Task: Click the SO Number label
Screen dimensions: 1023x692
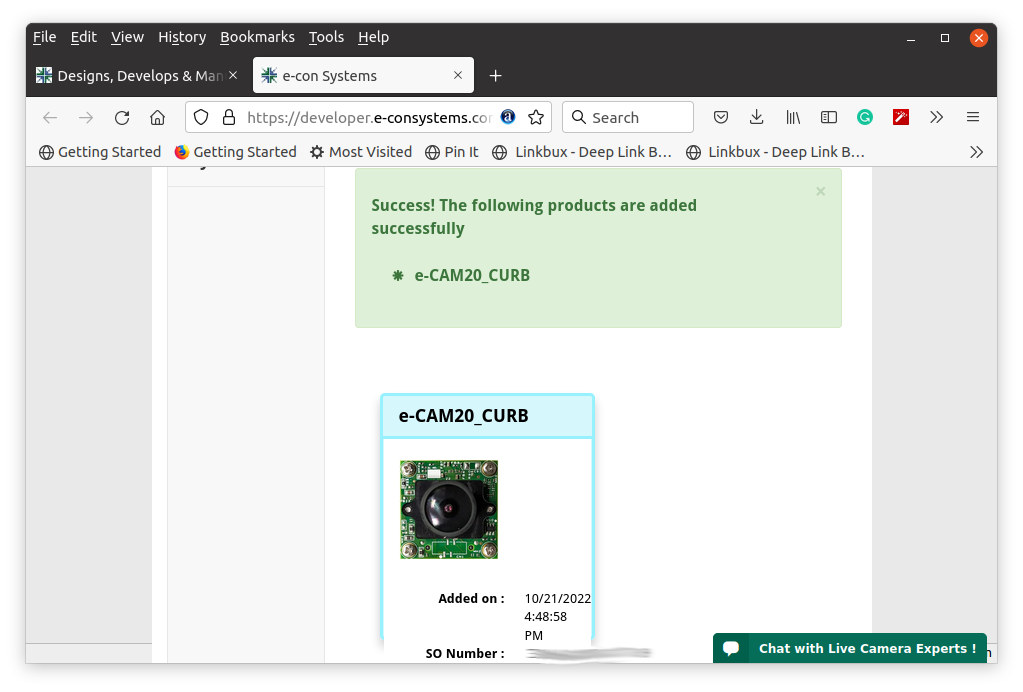Action: click(465, 654)
